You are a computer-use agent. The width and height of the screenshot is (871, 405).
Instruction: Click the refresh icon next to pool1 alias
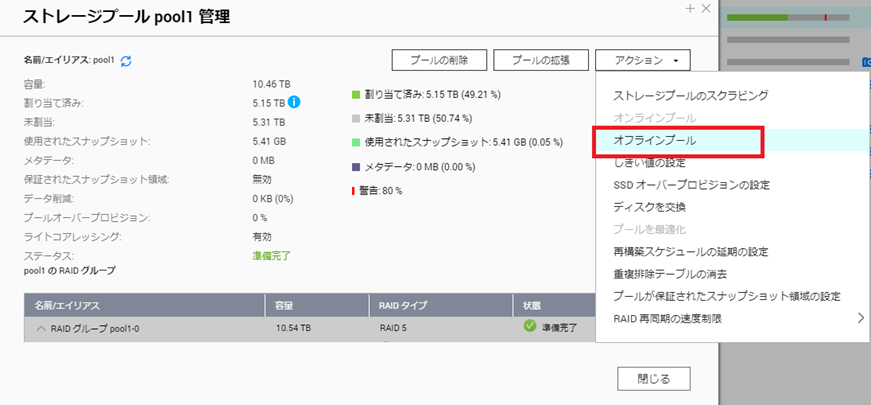126,61
